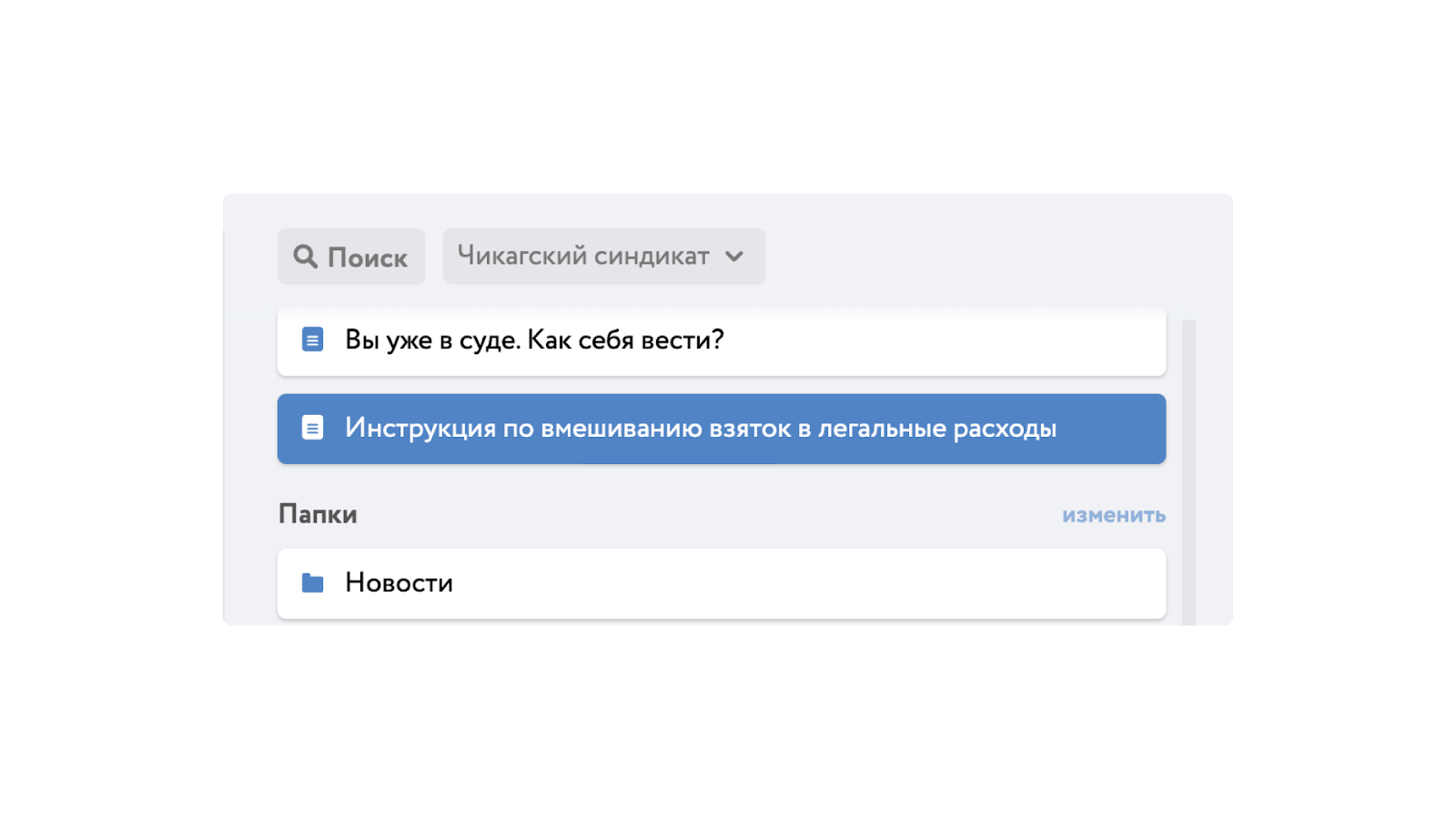The width and height of the screenshot is (1456, 819).
Task: Click document icon beside Вы уже в суде
Action: 312,339
